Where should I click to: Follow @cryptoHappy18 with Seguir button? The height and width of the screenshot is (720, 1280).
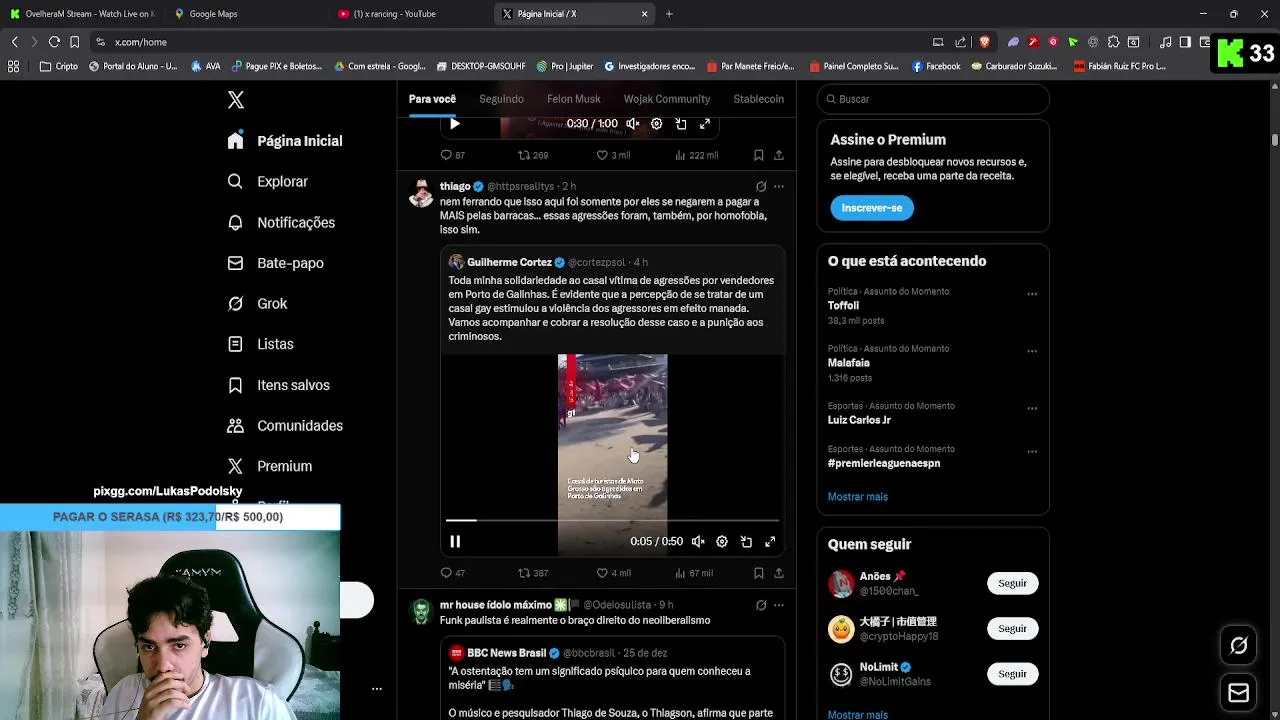point(1012,629)
